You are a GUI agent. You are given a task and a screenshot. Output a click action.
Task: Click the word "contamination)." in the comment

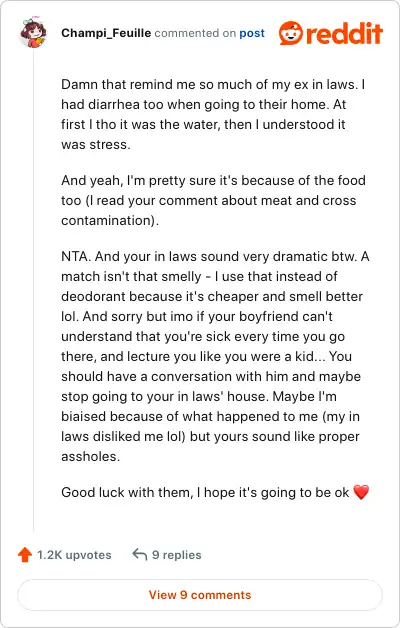click(110, 220)
